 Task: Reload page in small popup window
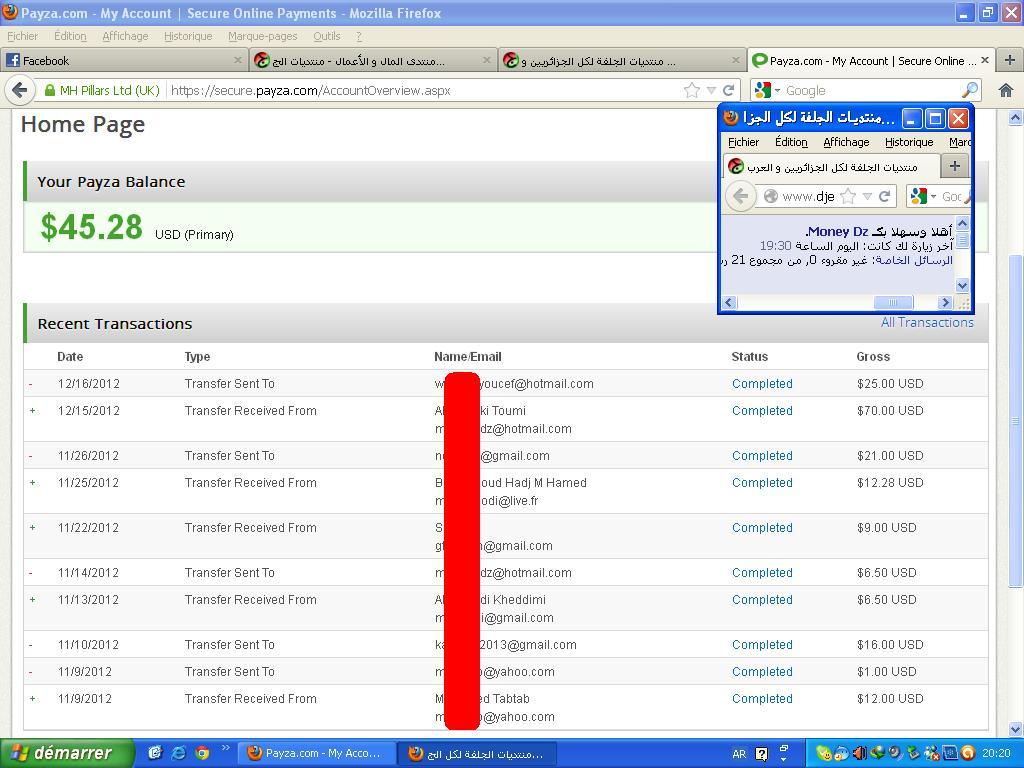click(x=885, y=196)
